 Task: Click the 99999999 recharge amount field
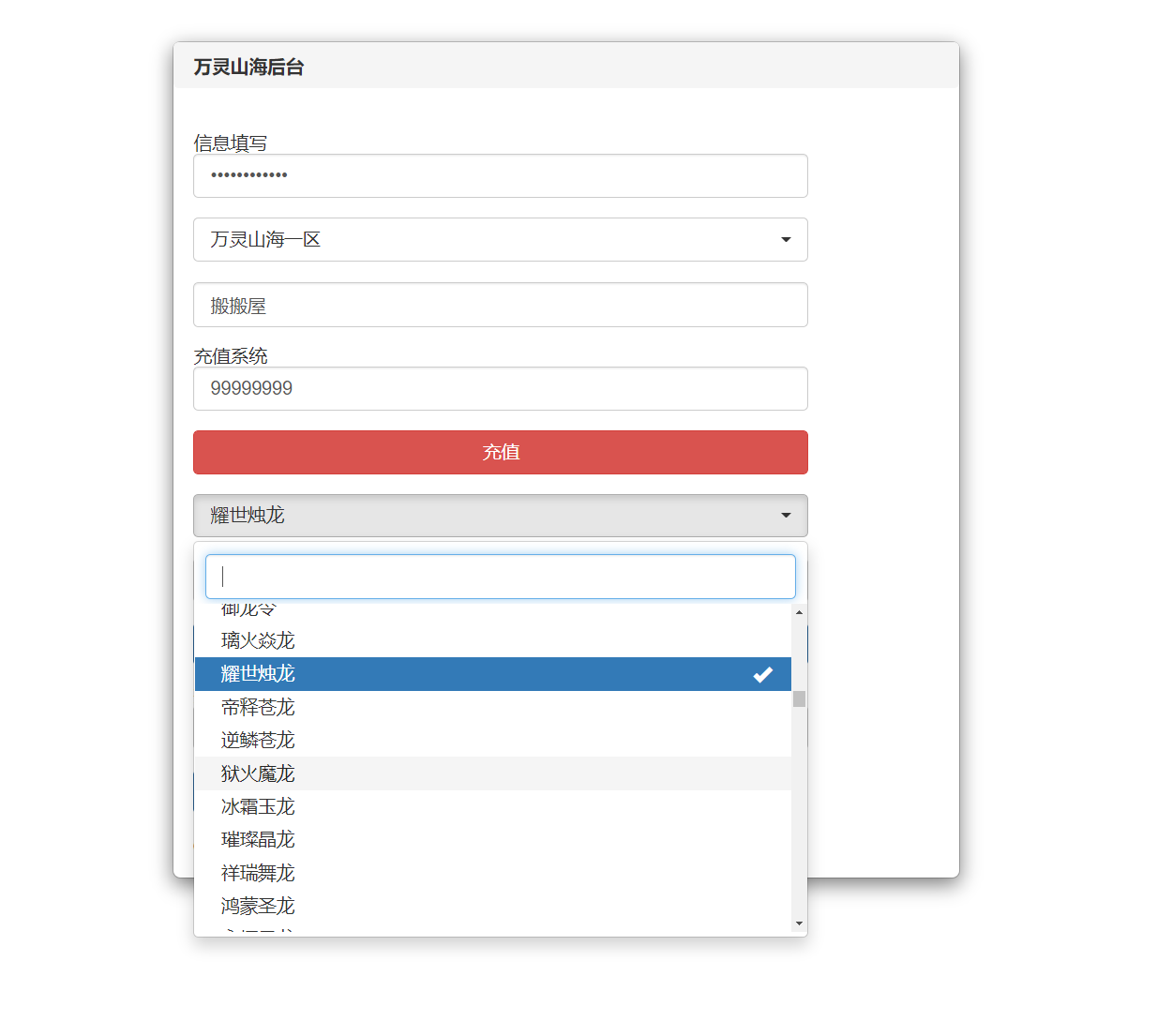[500, 388]
